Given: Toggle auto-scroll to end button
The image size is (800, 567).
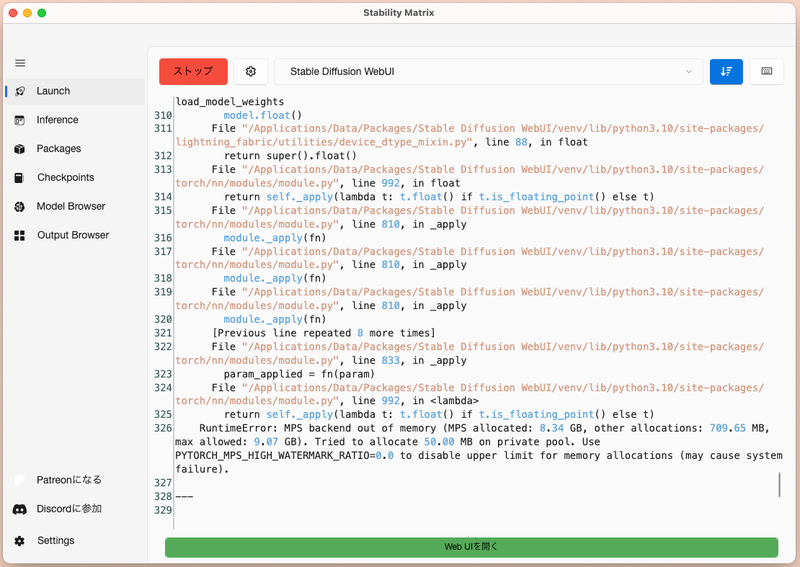Looking at the screenshot, I should (726, 71).
